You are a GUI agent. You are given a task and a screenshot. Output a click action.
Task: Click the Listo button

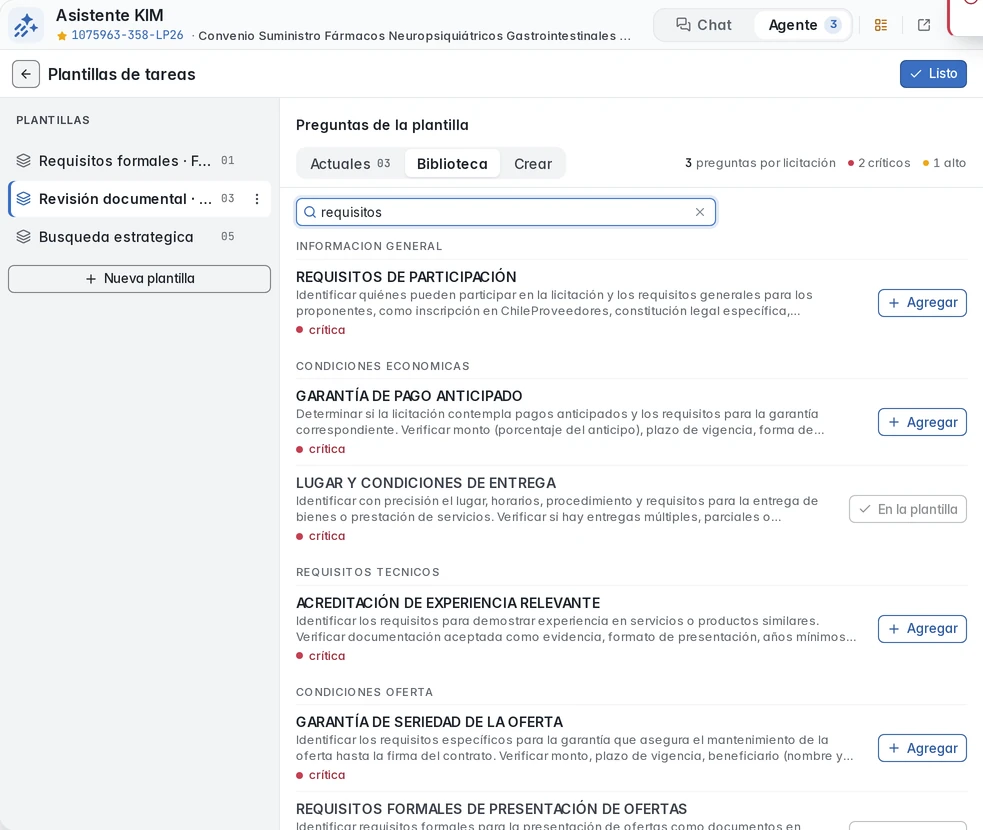pos(933,73)
